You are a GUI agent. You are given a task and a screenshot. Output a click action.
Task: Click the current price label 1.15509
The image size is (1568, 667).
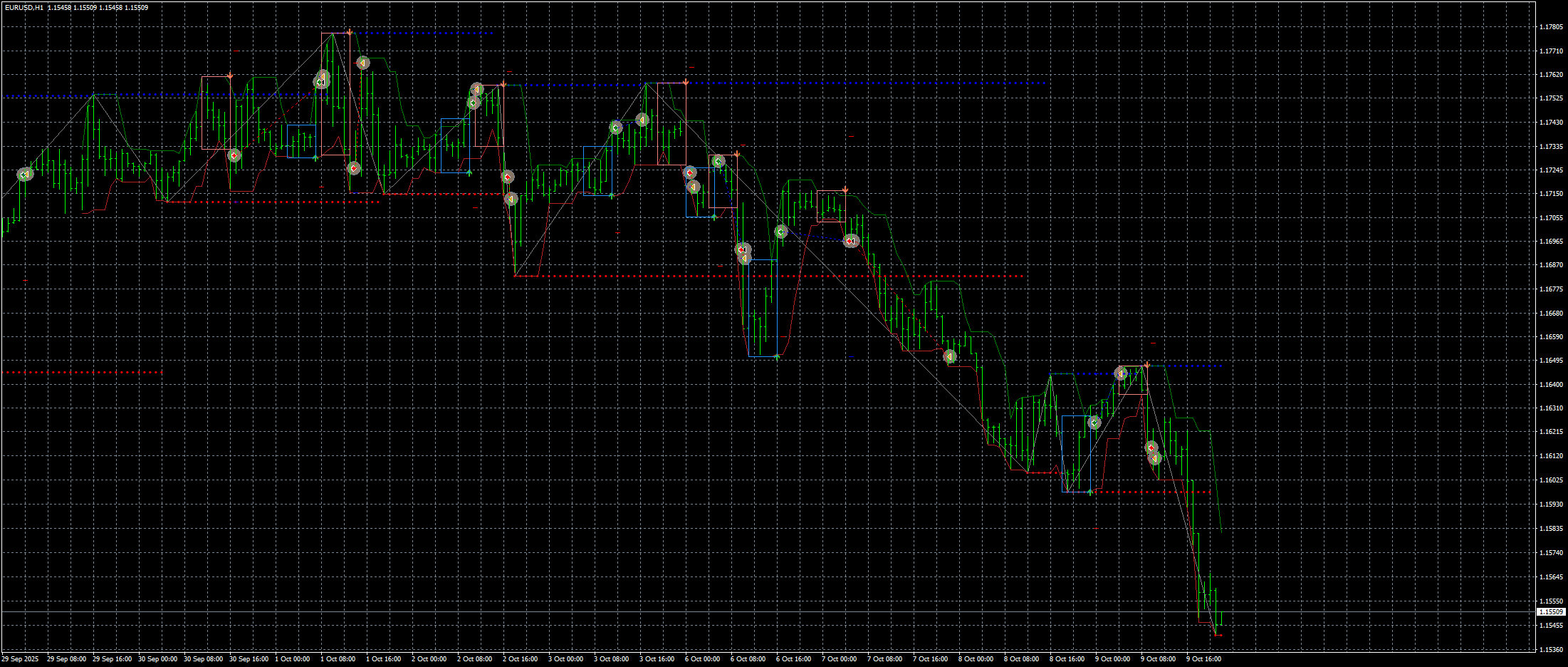click(1550, 611)
